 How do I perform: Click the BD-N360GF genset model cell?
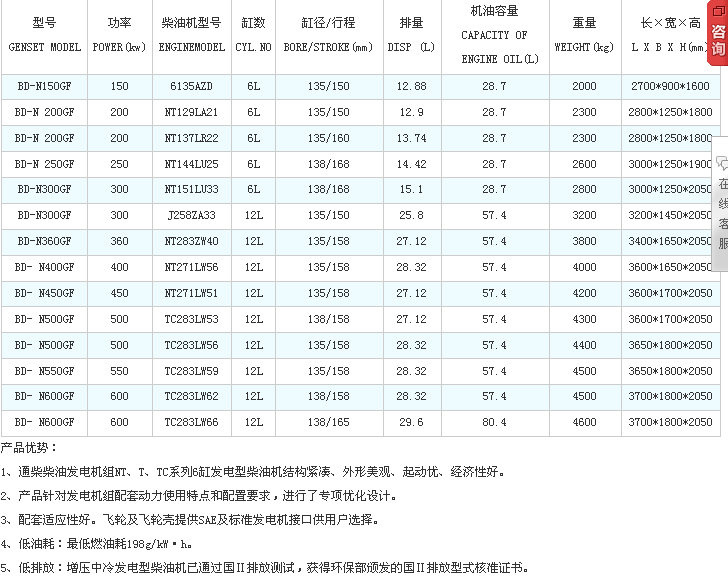click(44, 241)
